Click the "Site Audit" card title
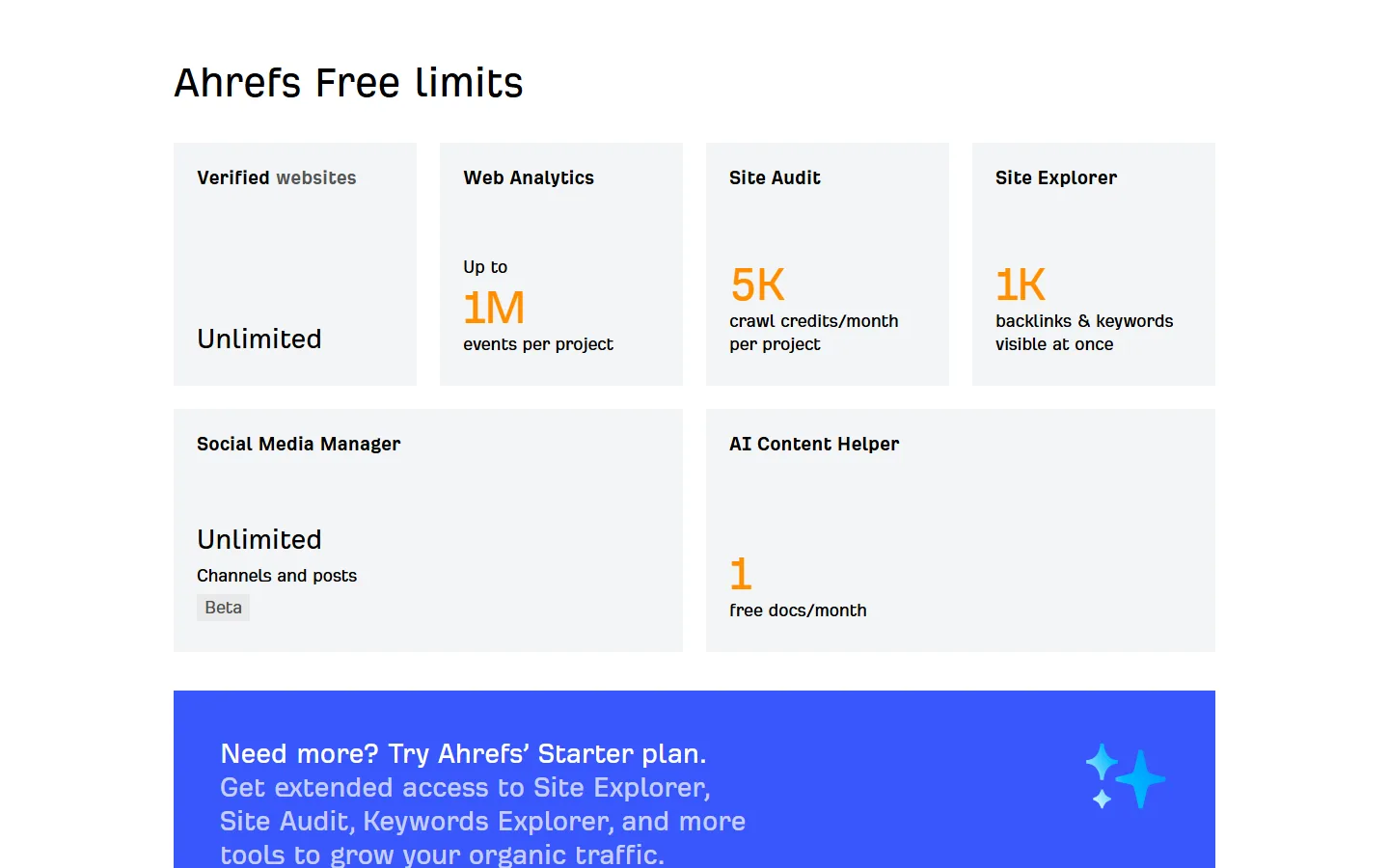This screenshot has width=1389, height=868. click(x=775, y=177)
